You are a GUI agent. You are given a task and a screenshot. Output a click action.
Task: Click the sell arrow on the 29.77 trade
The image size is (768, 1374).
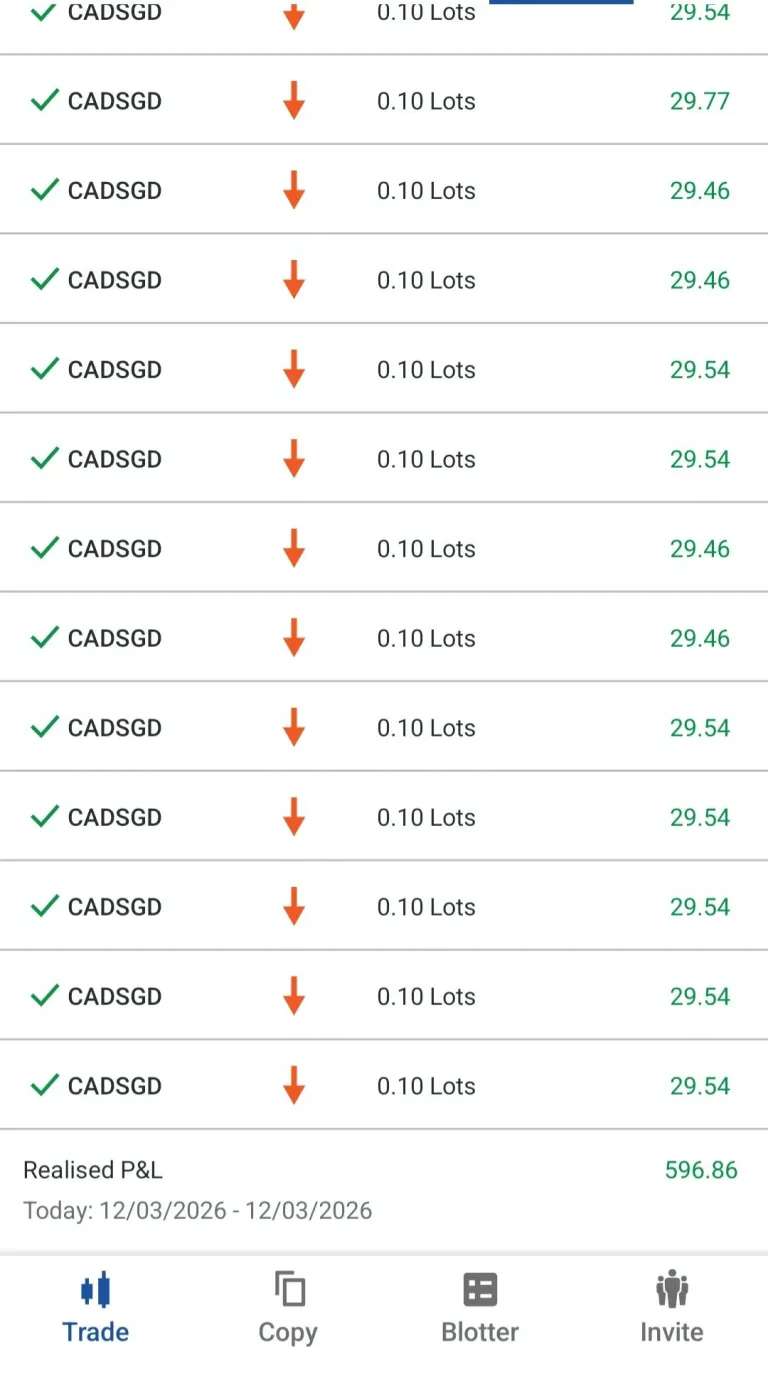tap(293, 101)
